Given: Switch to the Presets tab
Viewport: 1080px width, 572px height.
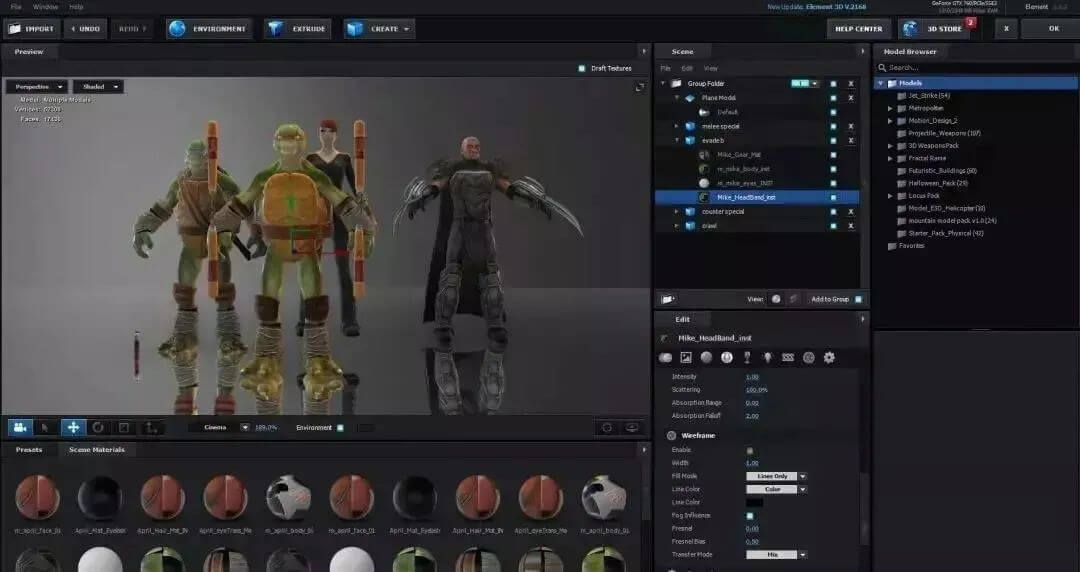Looking at the screenshot, I should tap(29, 449).
